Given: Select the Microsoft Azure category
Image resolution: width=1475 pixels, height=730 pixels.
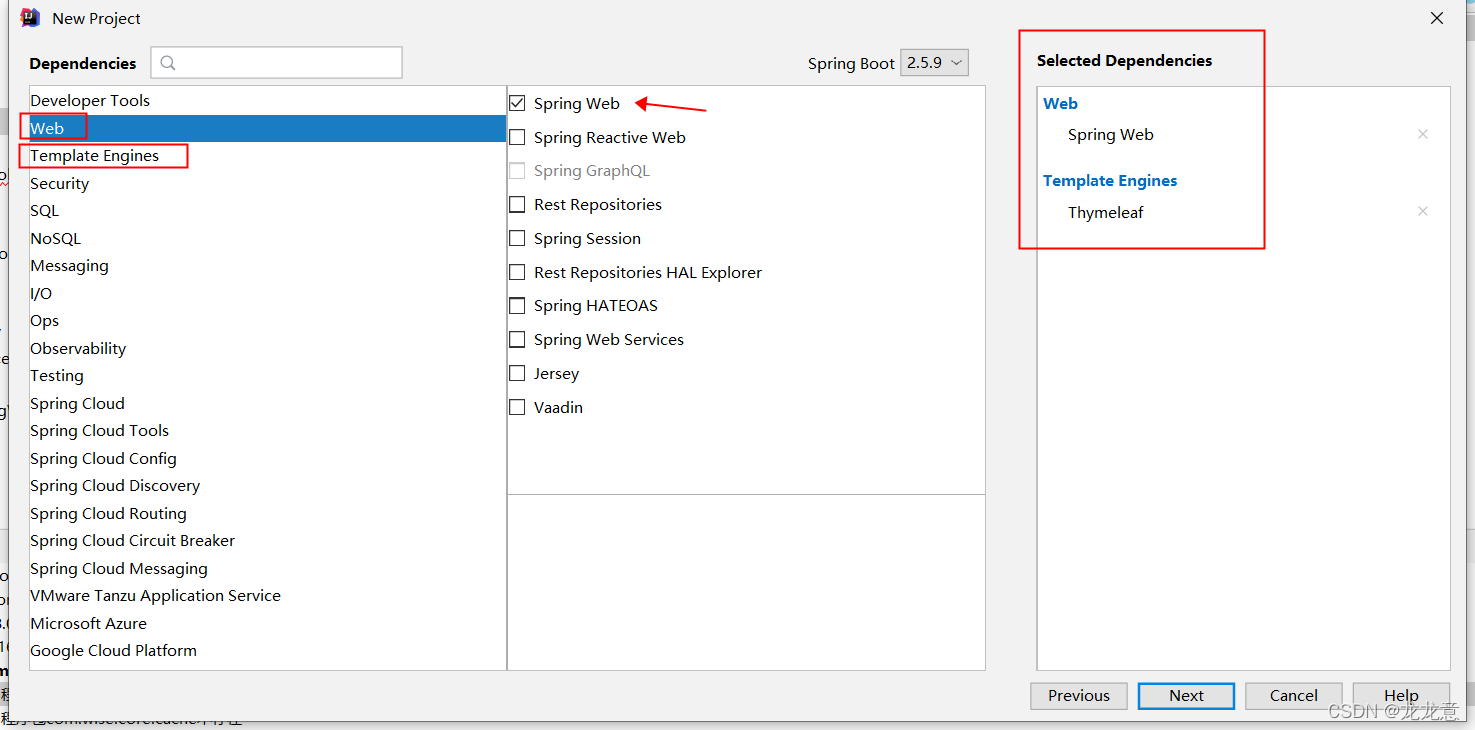Looking at the screenshot, I should pos(268,623).
